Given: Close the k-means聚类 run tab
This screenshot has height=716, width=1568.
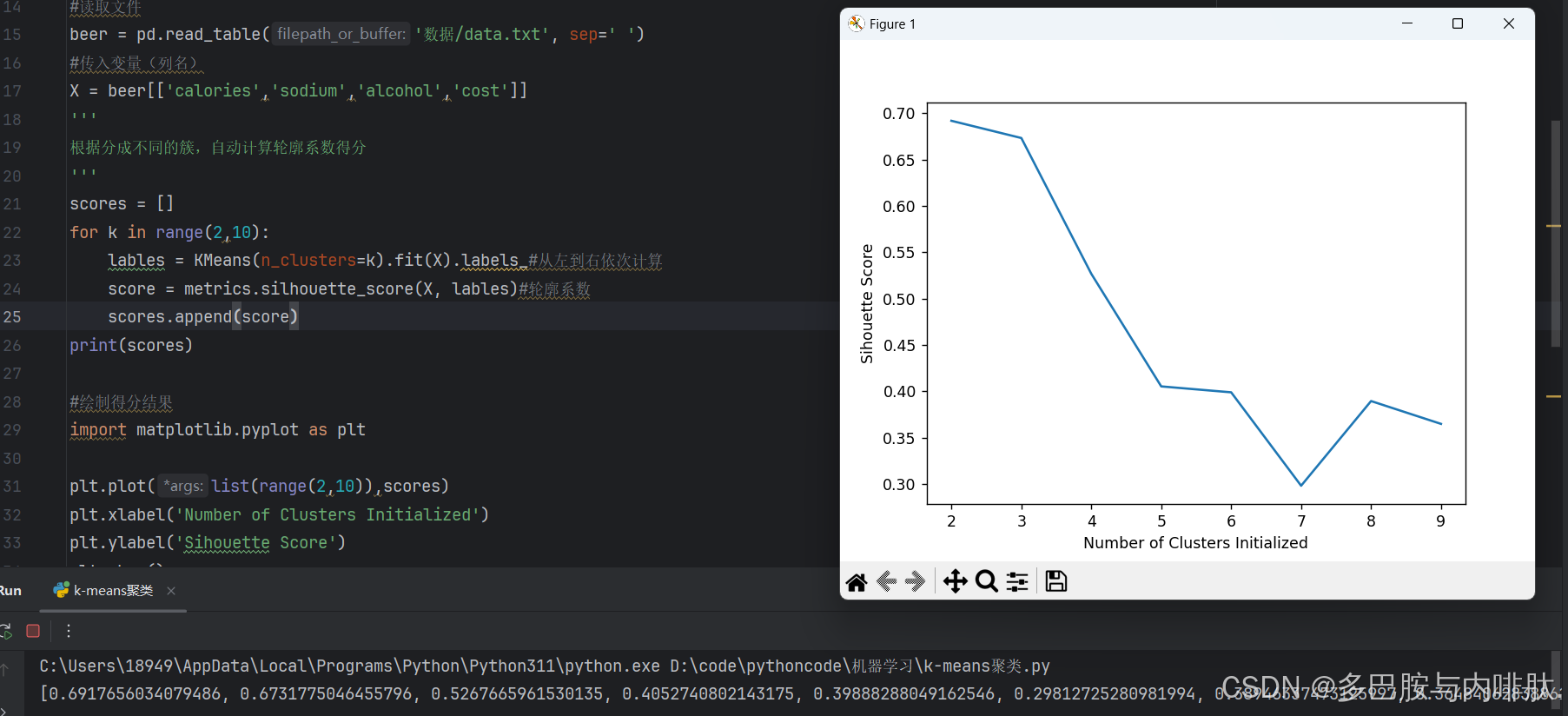Looking at the screenshot, I should [x=171, y=591].
